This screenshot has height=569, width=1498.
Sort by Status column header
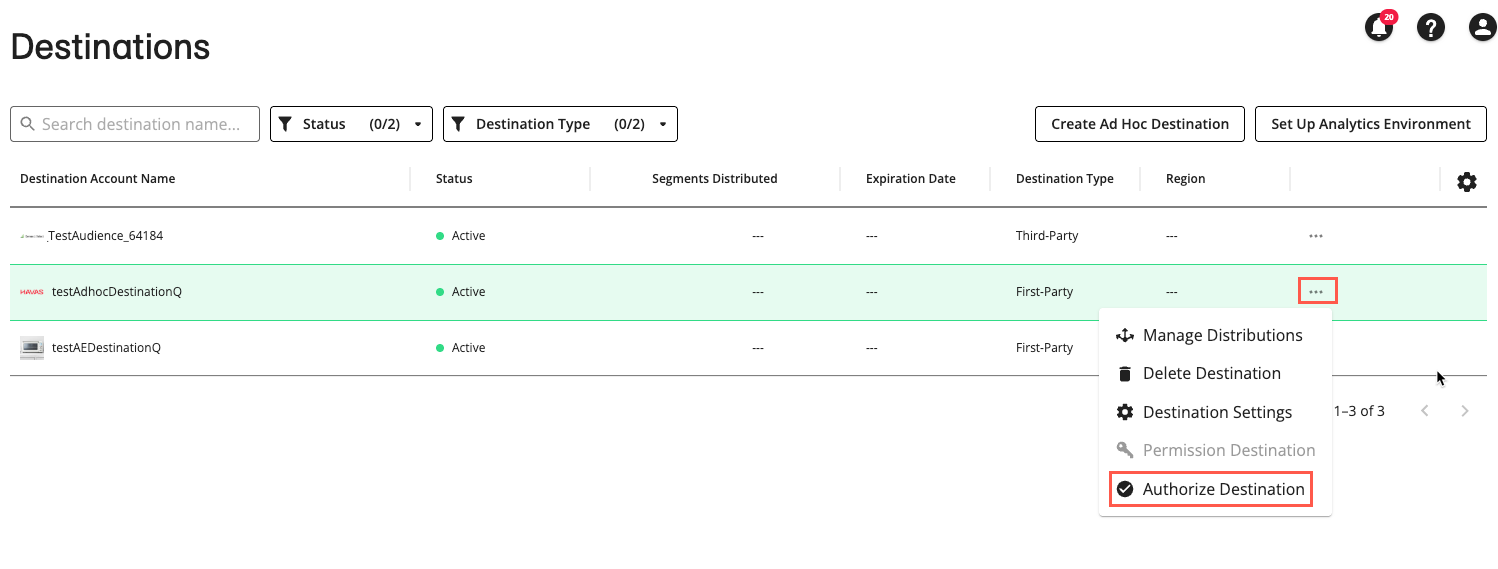point(454,179)
